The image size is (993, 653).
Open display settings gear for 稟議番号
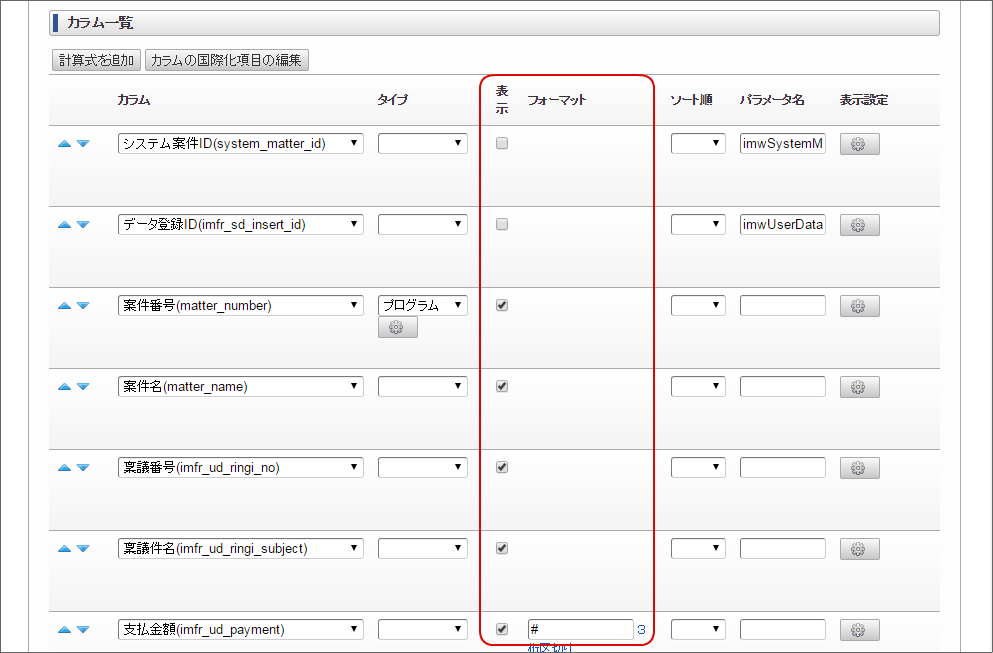pos(859,468)
